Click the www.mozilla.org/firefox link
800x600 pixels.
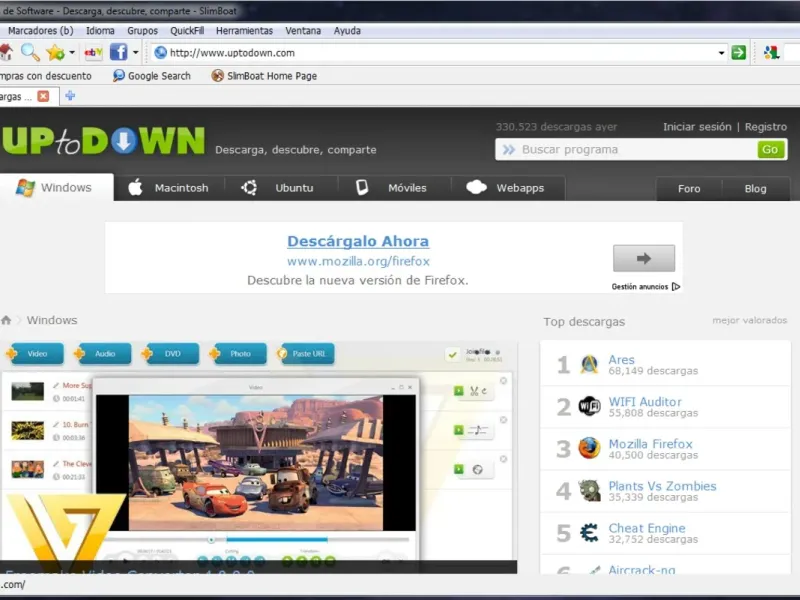[x=358, y=261]
